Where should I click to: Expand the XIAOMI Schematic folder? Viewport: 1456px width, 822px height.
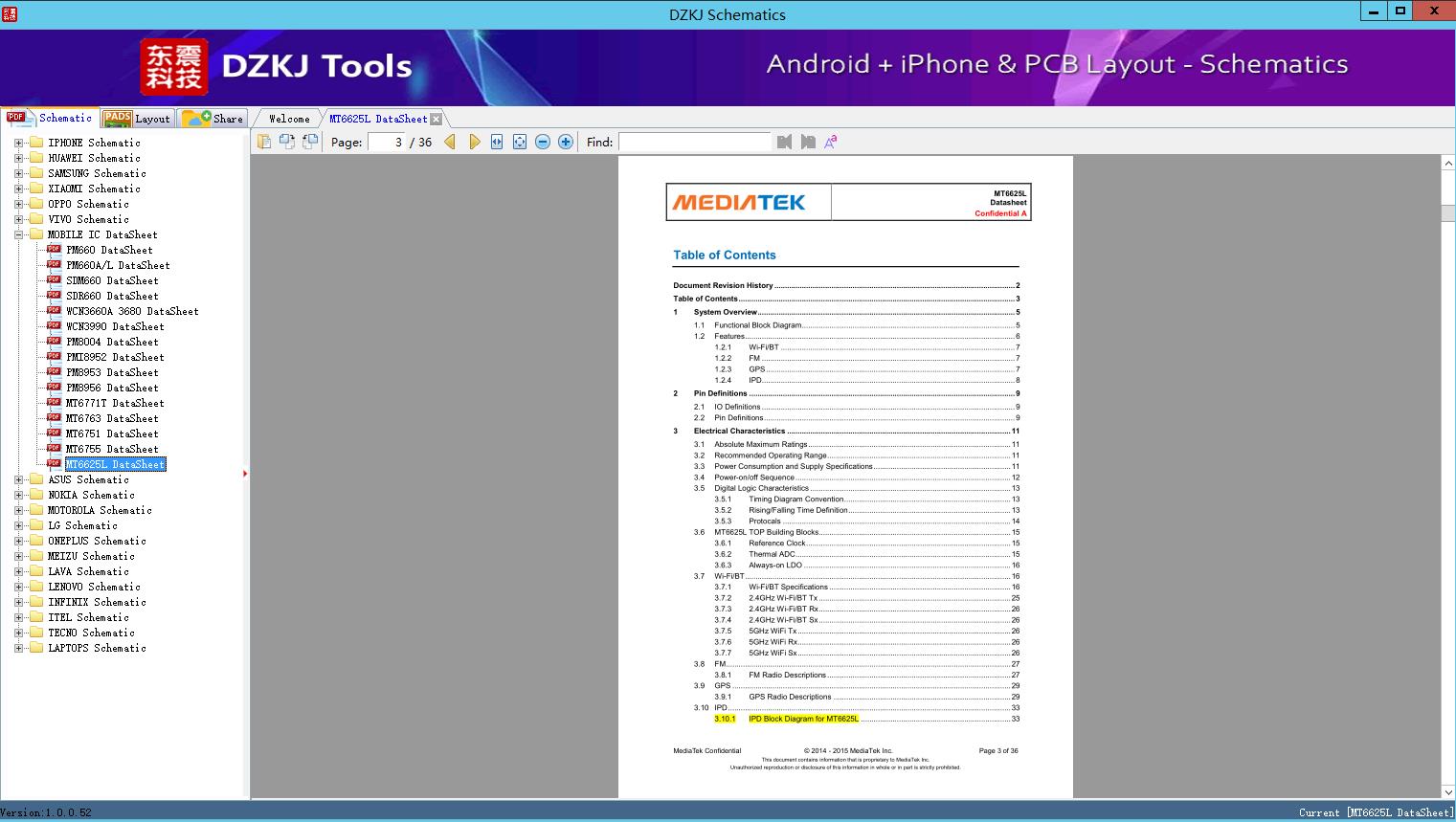click(18, 189)
